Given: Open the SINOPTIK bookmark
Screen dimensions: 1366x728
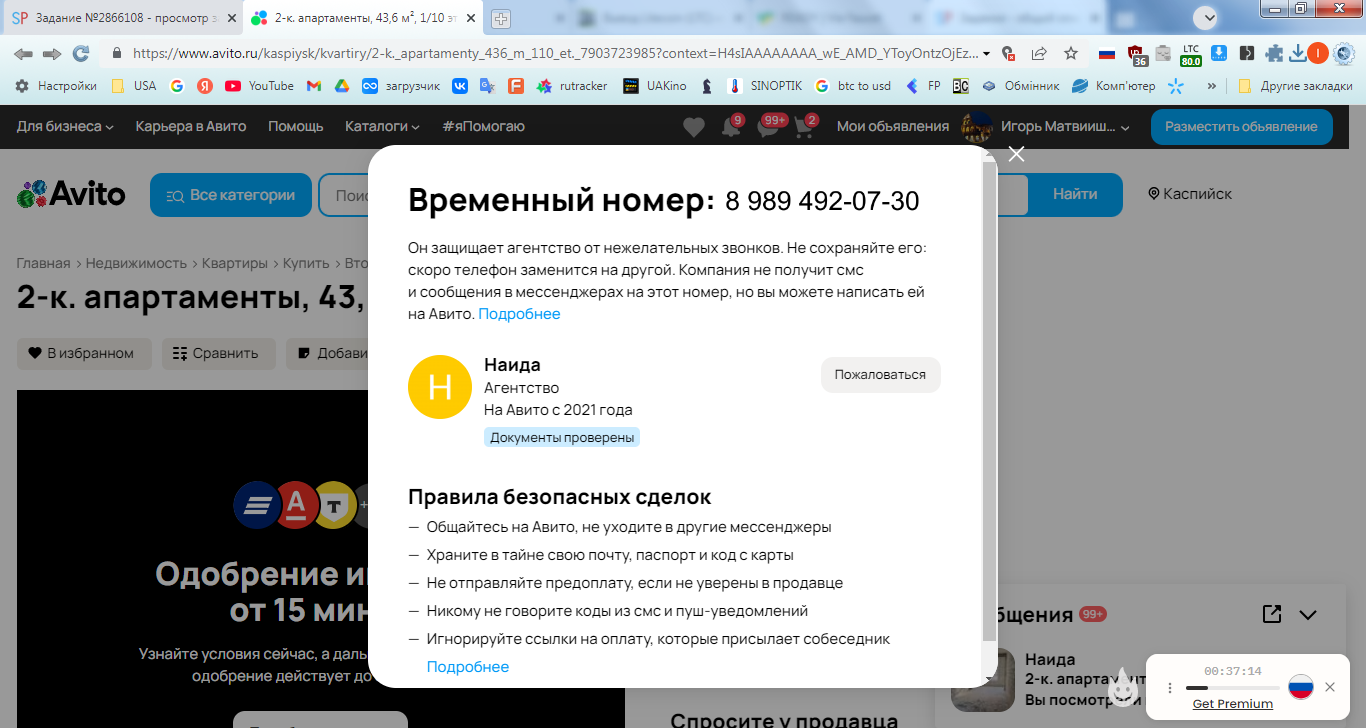Looking at the screenshot, I should (x=765, y=86).
